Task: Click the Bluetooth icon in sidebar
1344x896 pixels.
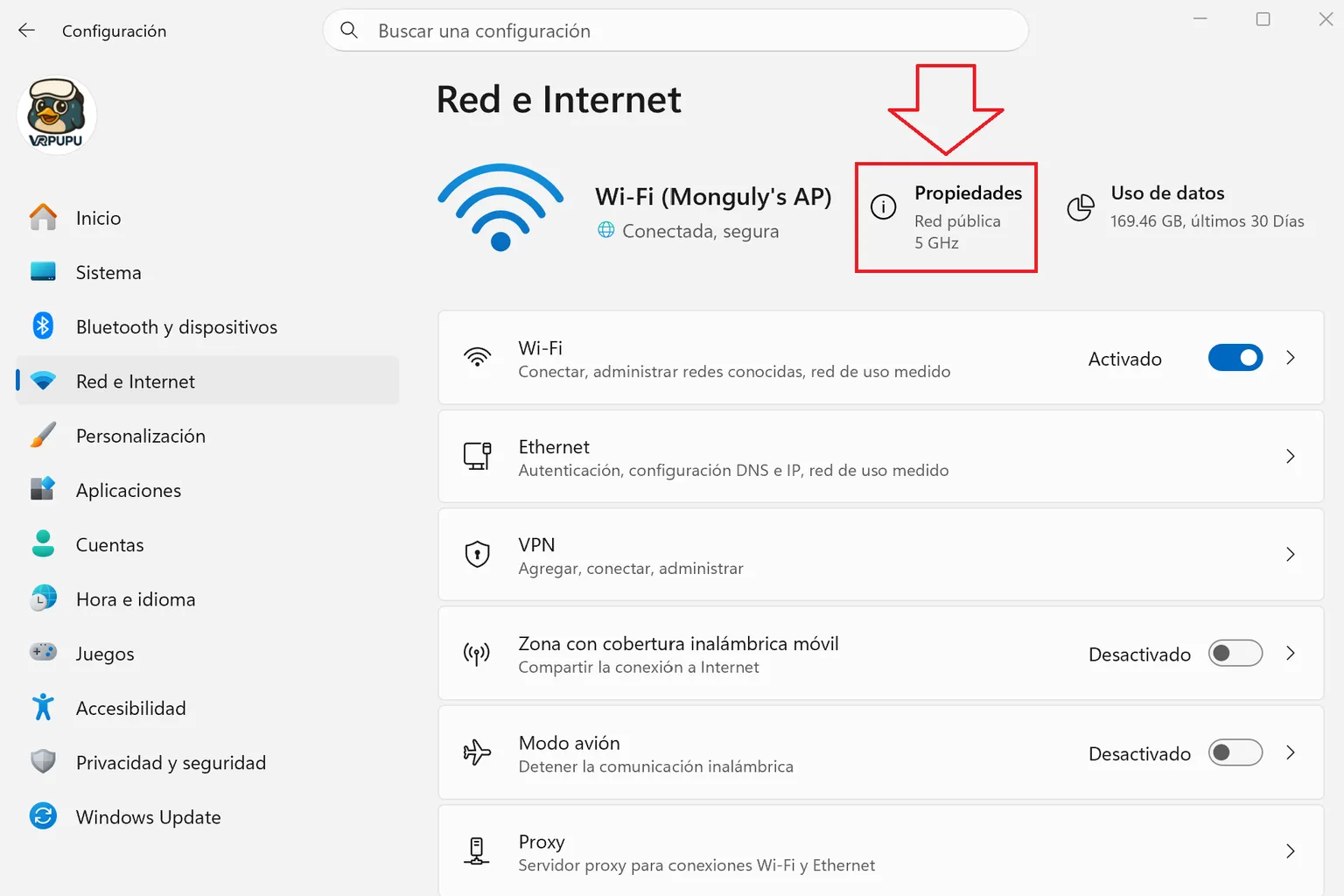Action: click(43, 326)
